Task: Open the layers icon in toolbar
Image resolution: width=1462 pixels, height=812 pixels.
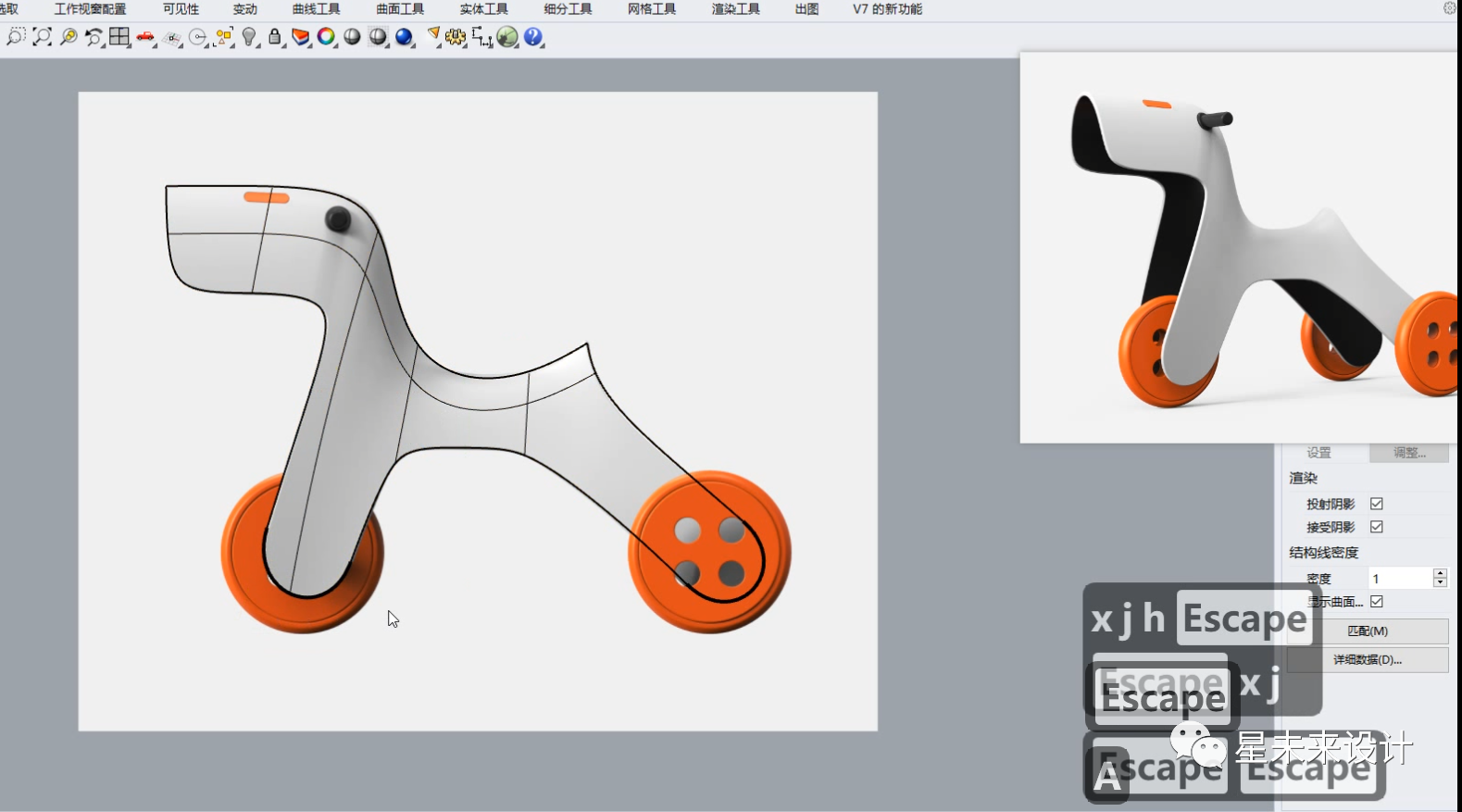Action: pos(301,37)
